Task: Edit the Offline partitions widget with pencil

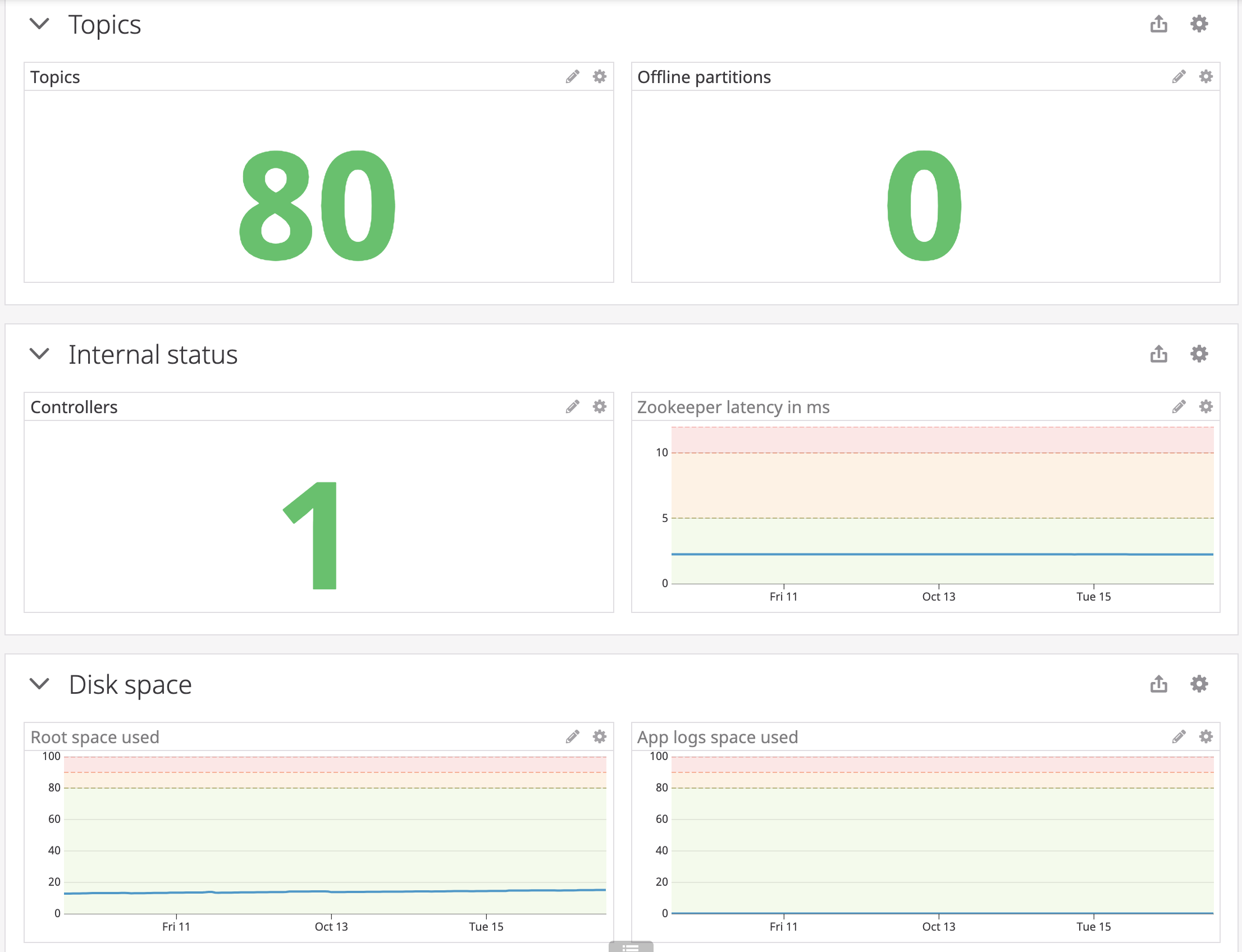Action: point(1179,76)
